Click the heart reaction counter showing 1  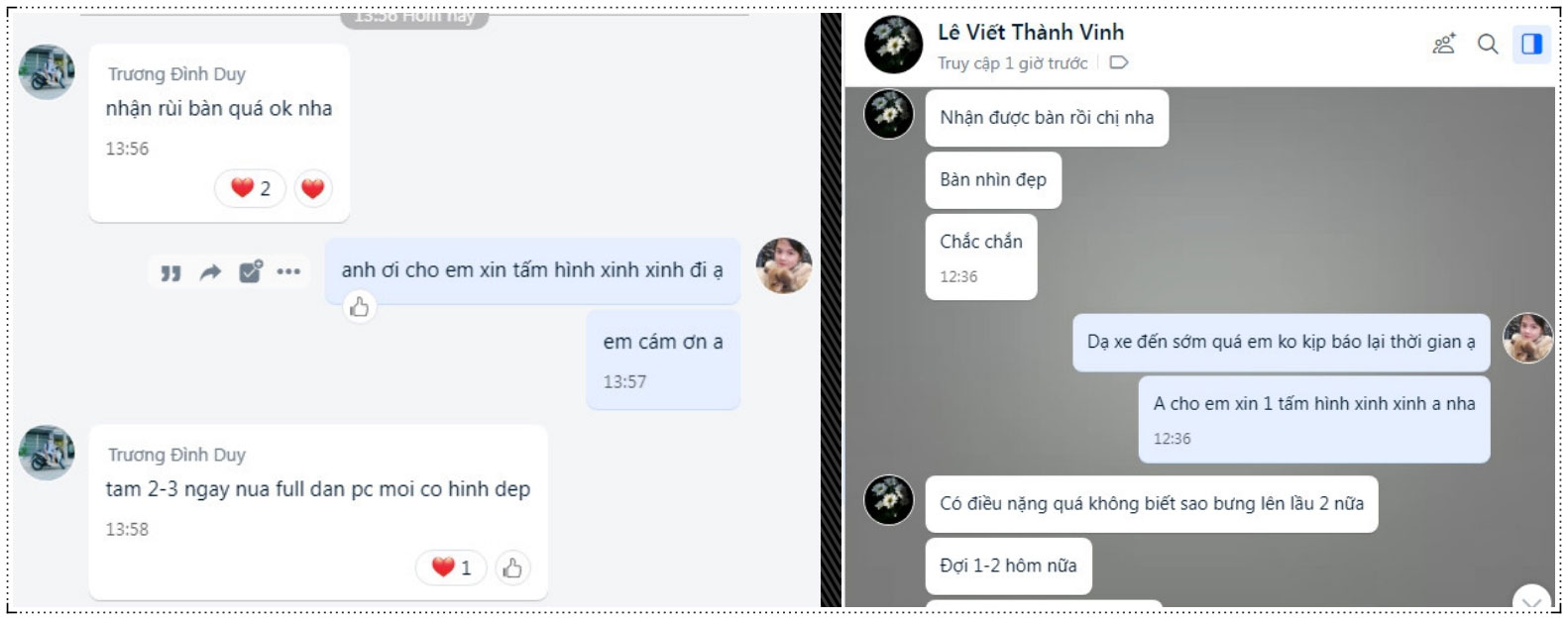click(451, 568)
